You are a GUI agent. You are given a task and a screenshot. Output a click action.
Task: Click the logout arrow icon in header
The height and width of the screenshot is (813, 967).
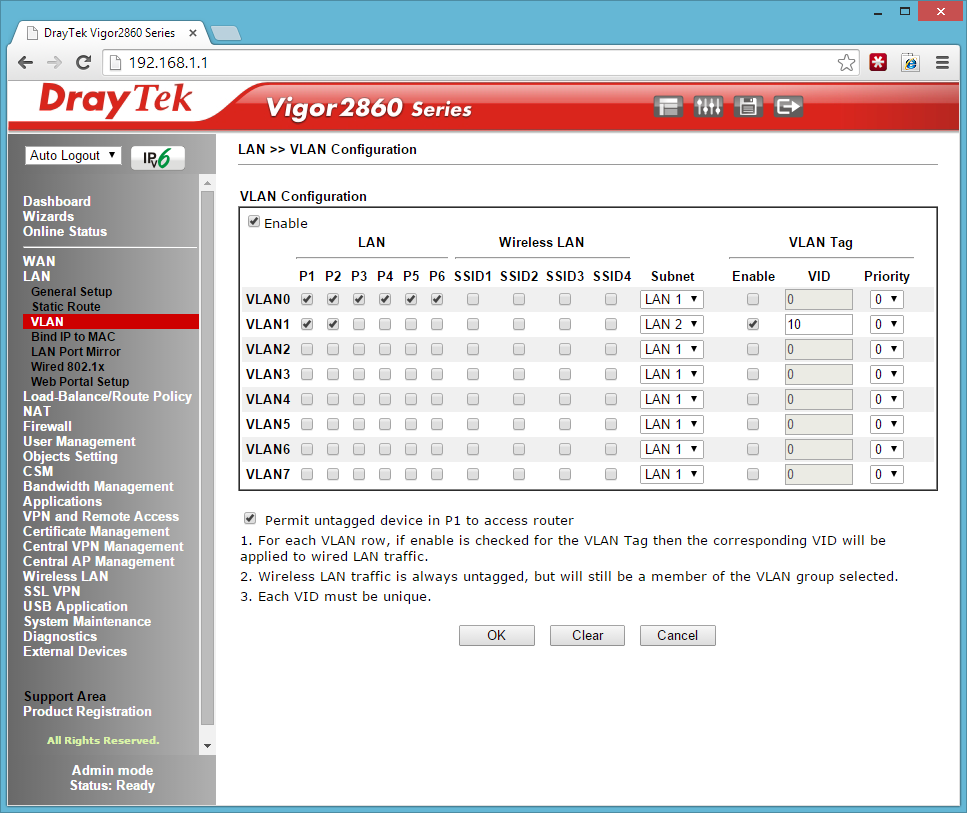788,107
